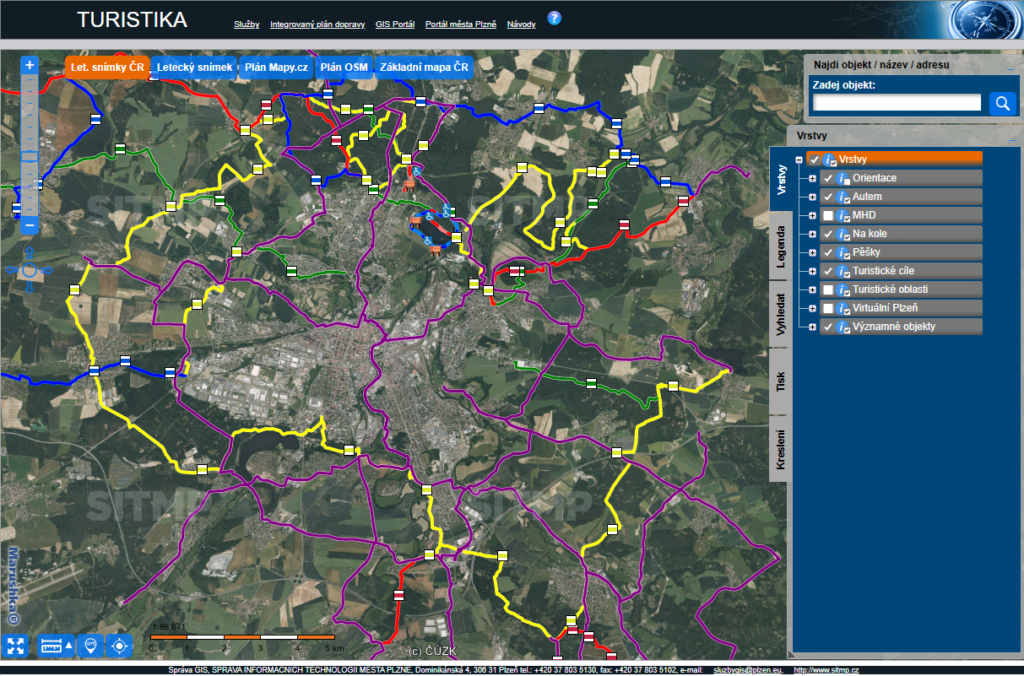Switch base map to Plán Mapy.cz
The image size is (1024, 676).
276,68
